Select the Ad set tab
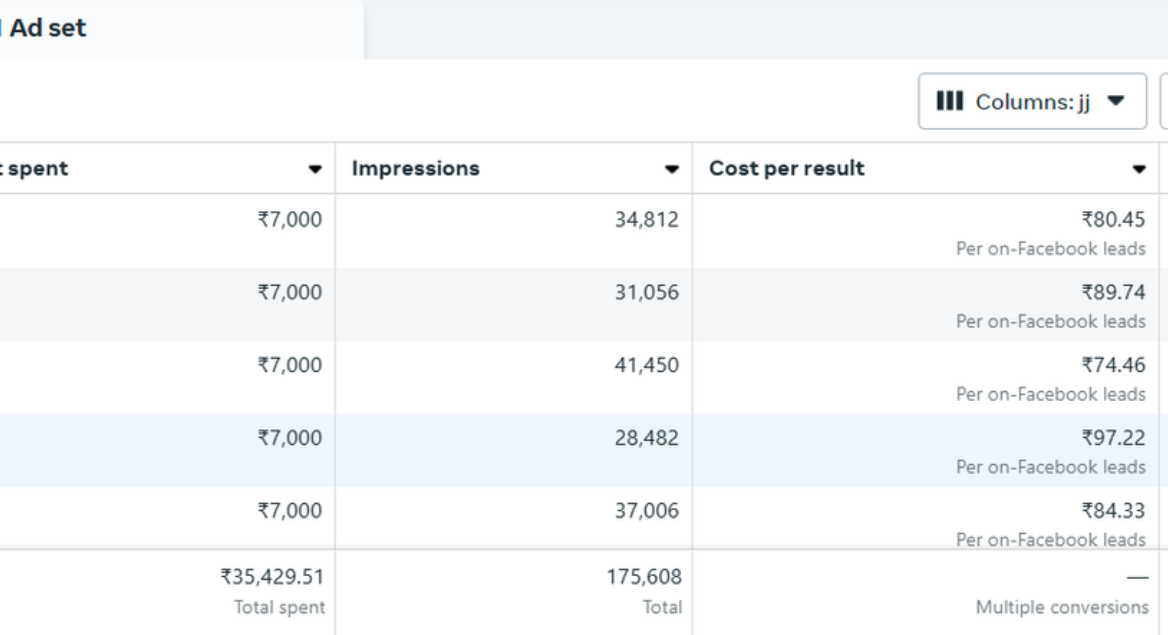This screenshot has width=1168, height=635. pos(182,28)
